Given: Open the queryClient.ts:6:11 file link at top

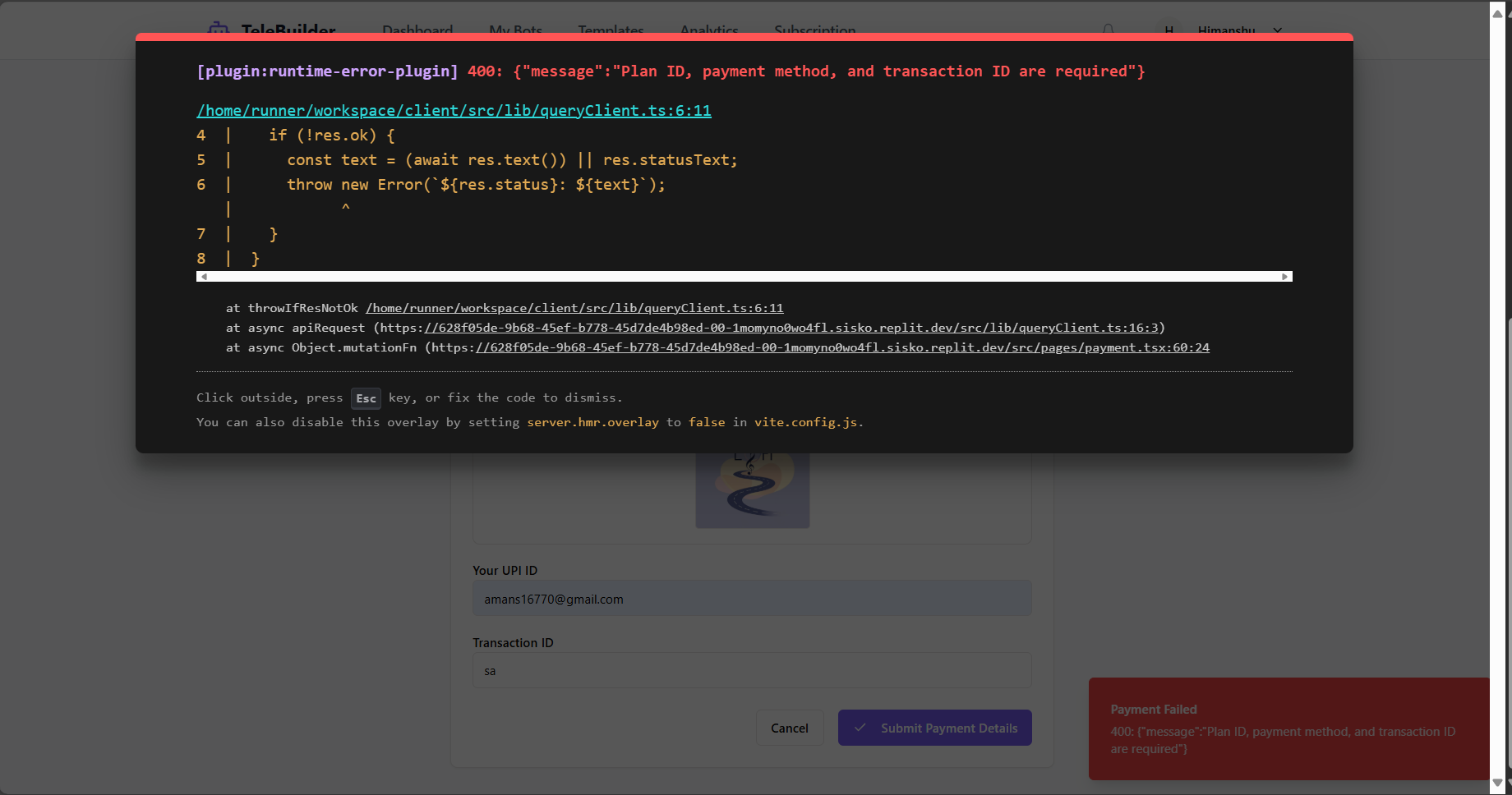Looking at the screenshot, I should point(454,110).
